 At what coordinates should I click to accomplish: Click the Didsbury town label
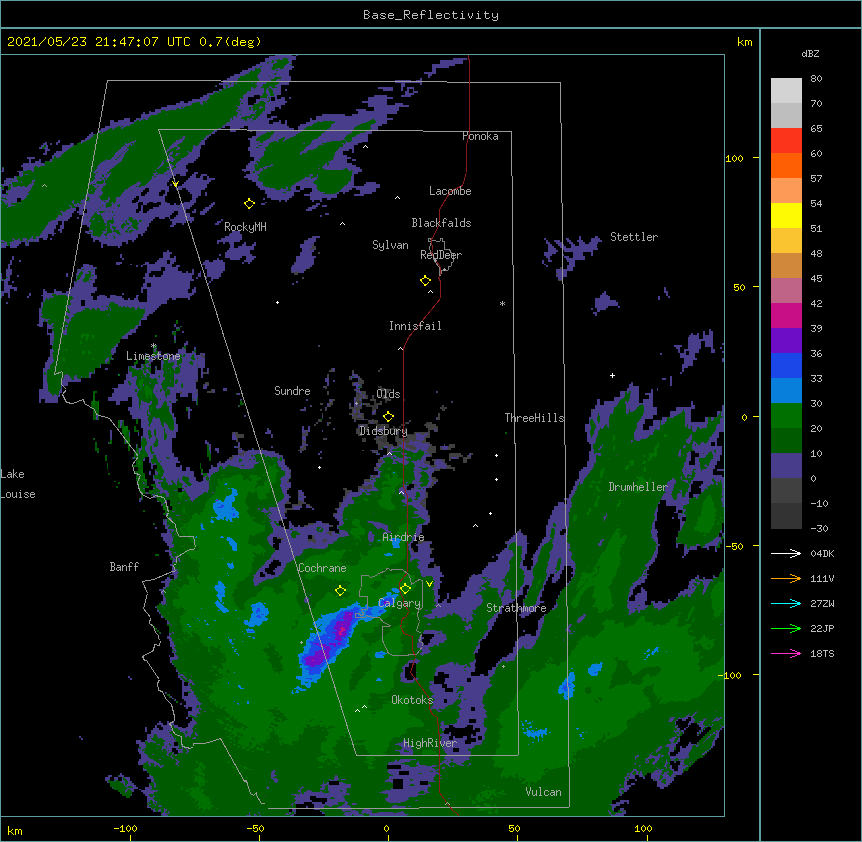[383, 431]
